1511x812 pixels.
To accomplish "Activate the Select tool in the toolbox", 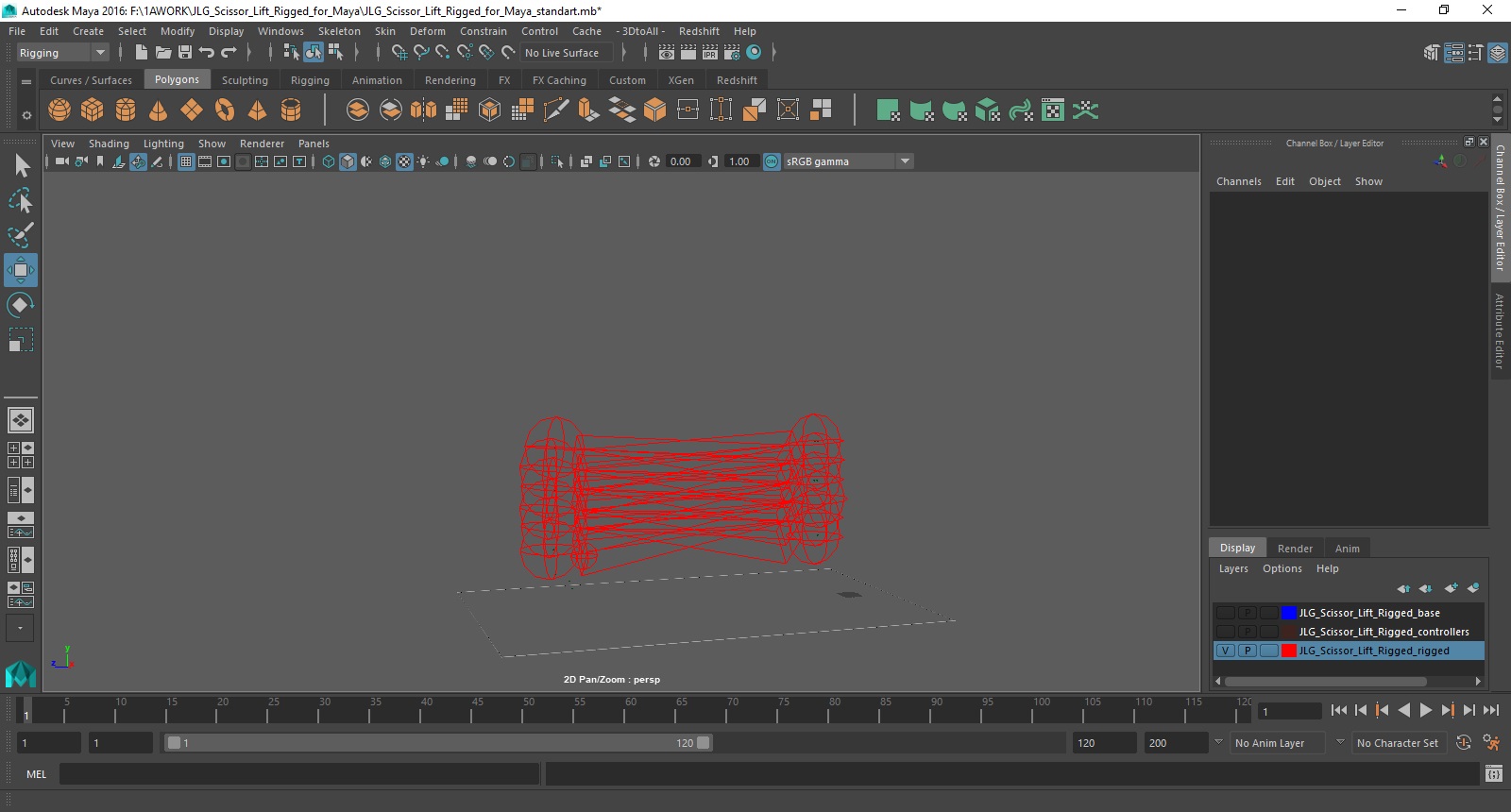I will pos(21,166).
